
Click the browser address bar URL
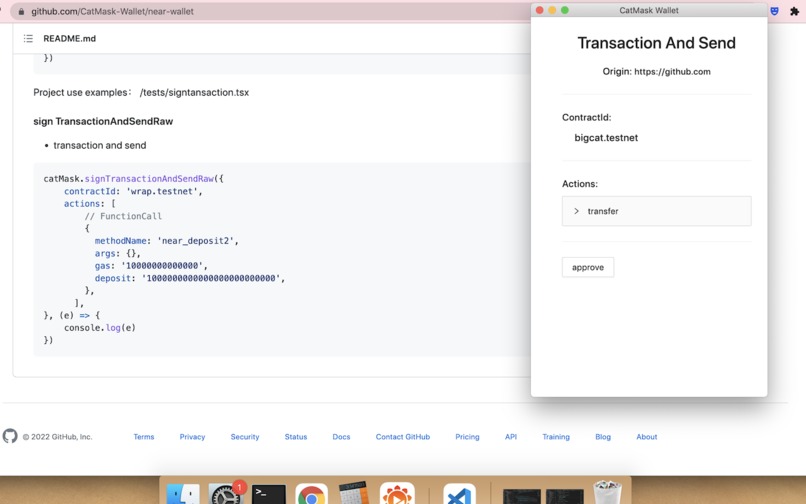pyautogui.click(x=113, y=11)
